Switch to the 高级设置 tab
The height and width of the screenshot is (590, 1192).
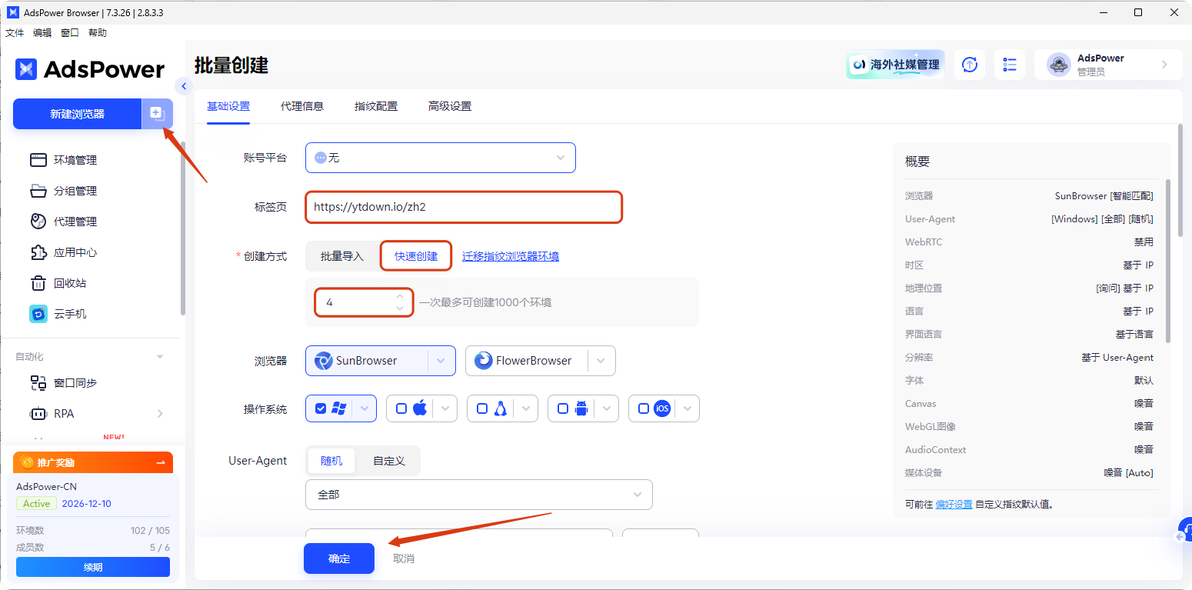pyautogui.click(x=449, y=106)
